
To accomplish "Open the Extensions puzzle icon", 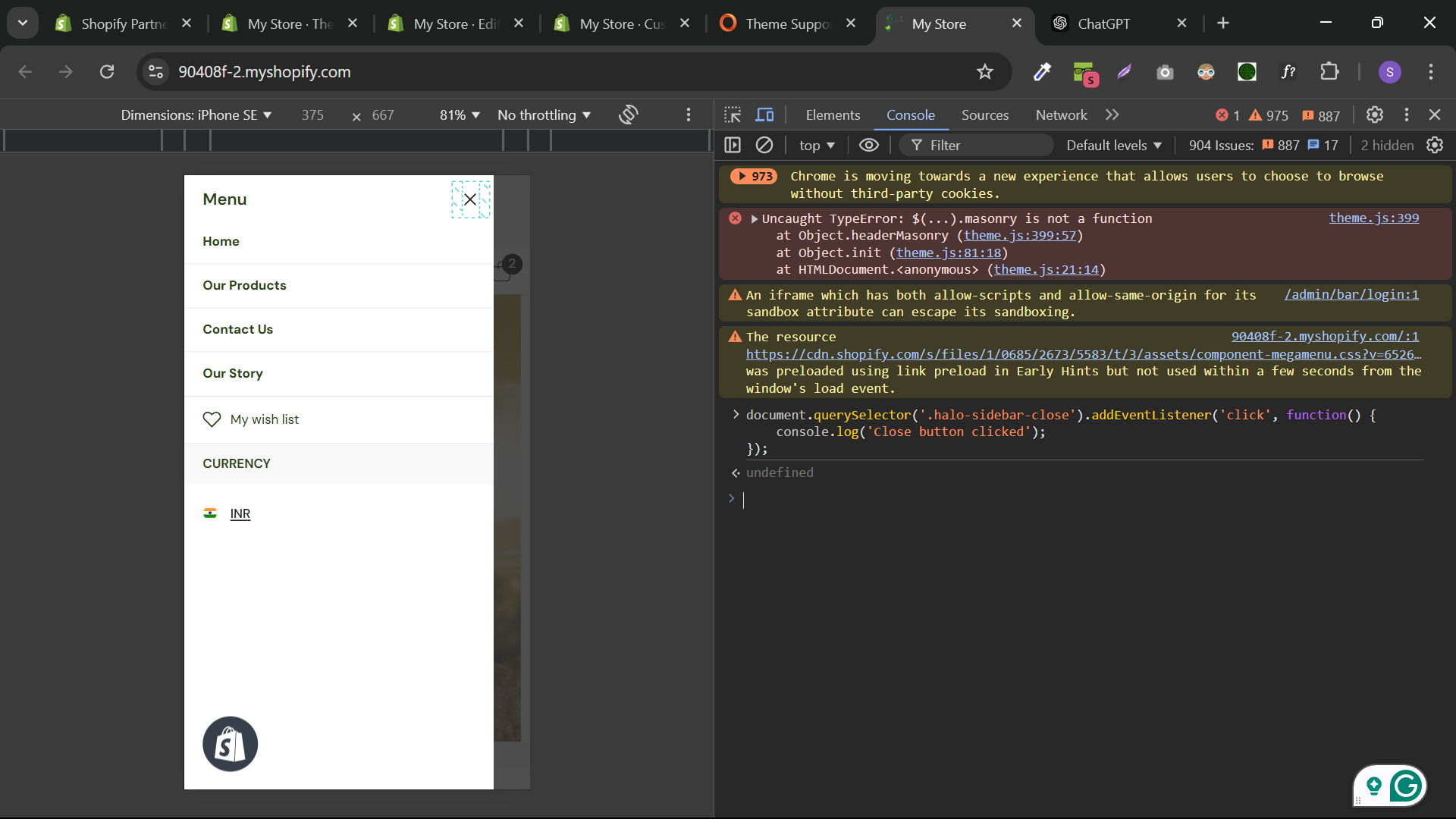I will coord(1329,72).
